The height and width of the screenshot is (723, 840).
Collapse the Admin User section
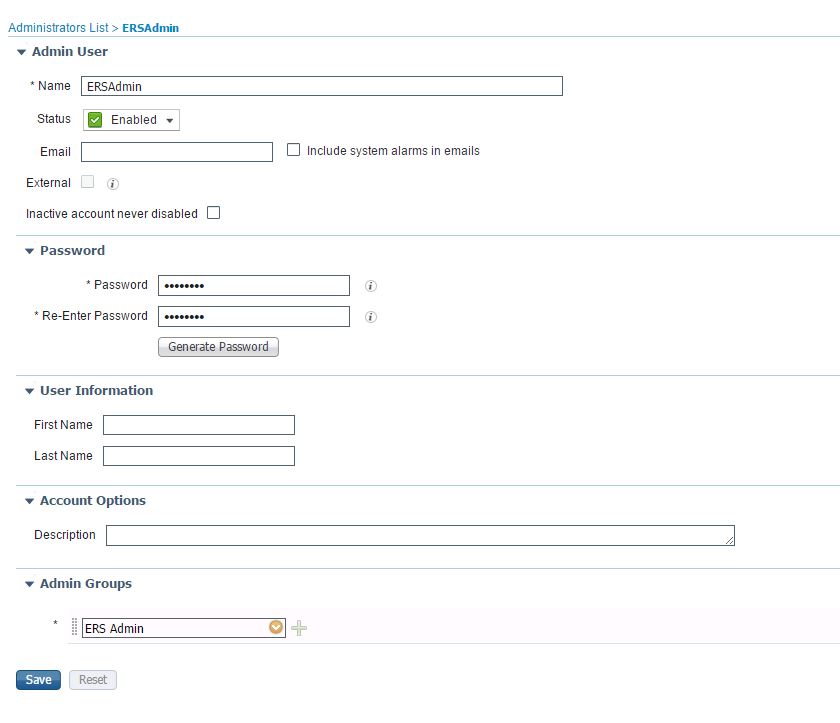point(21,52)
